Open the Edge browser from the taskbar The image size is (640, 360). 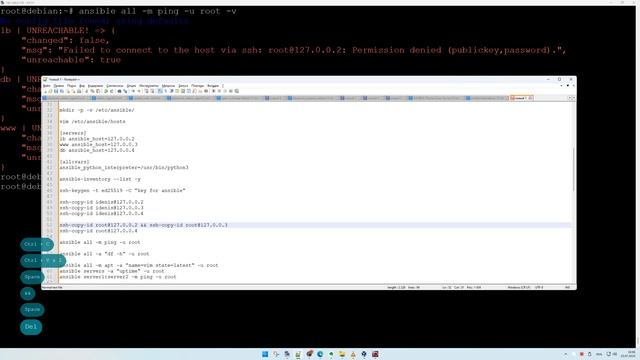click(x=320, y=354)
